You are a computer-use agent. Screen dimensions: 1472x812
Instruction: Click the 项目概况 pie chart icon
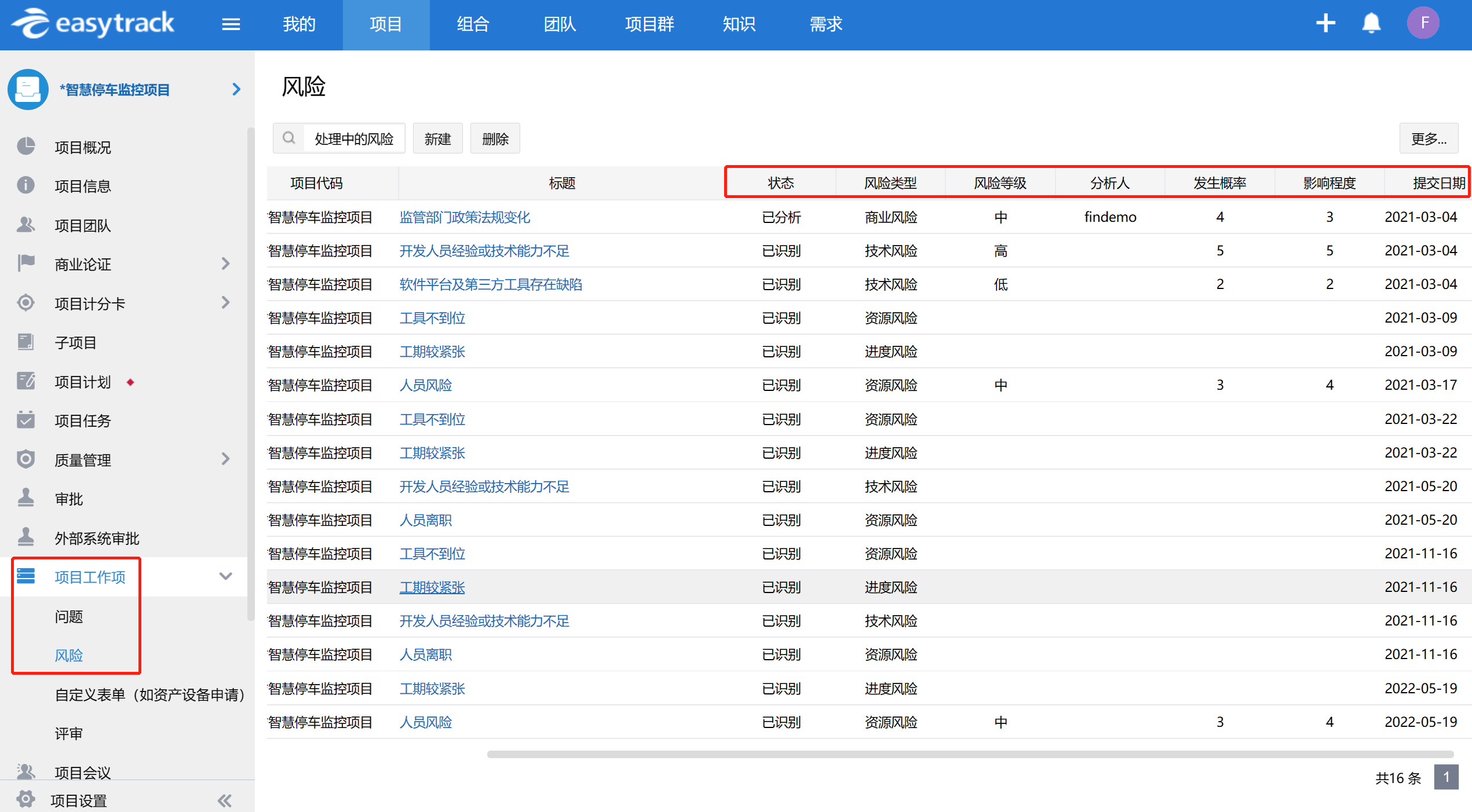[x=25, y=147]
